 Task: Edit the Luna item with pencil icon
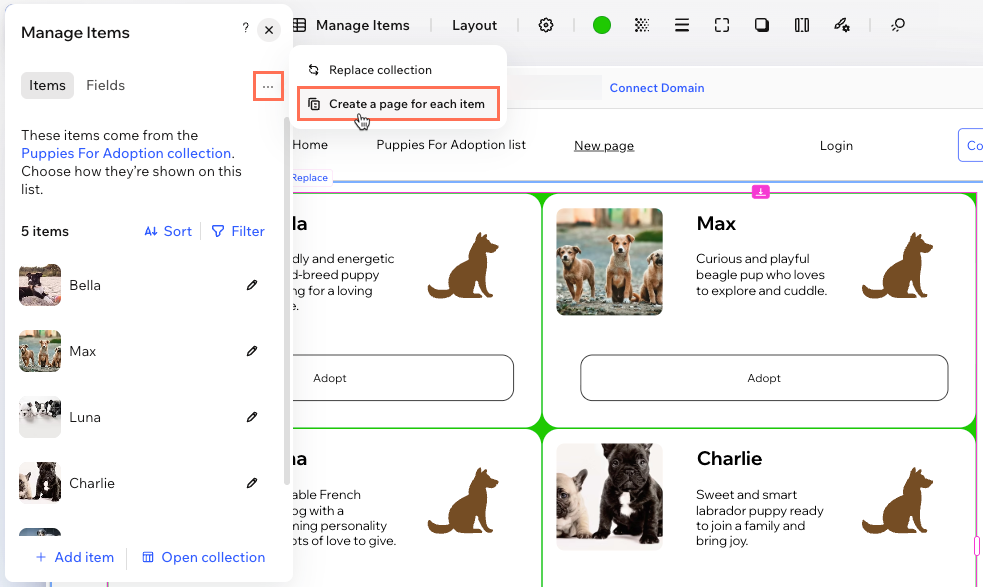point(252,417)
